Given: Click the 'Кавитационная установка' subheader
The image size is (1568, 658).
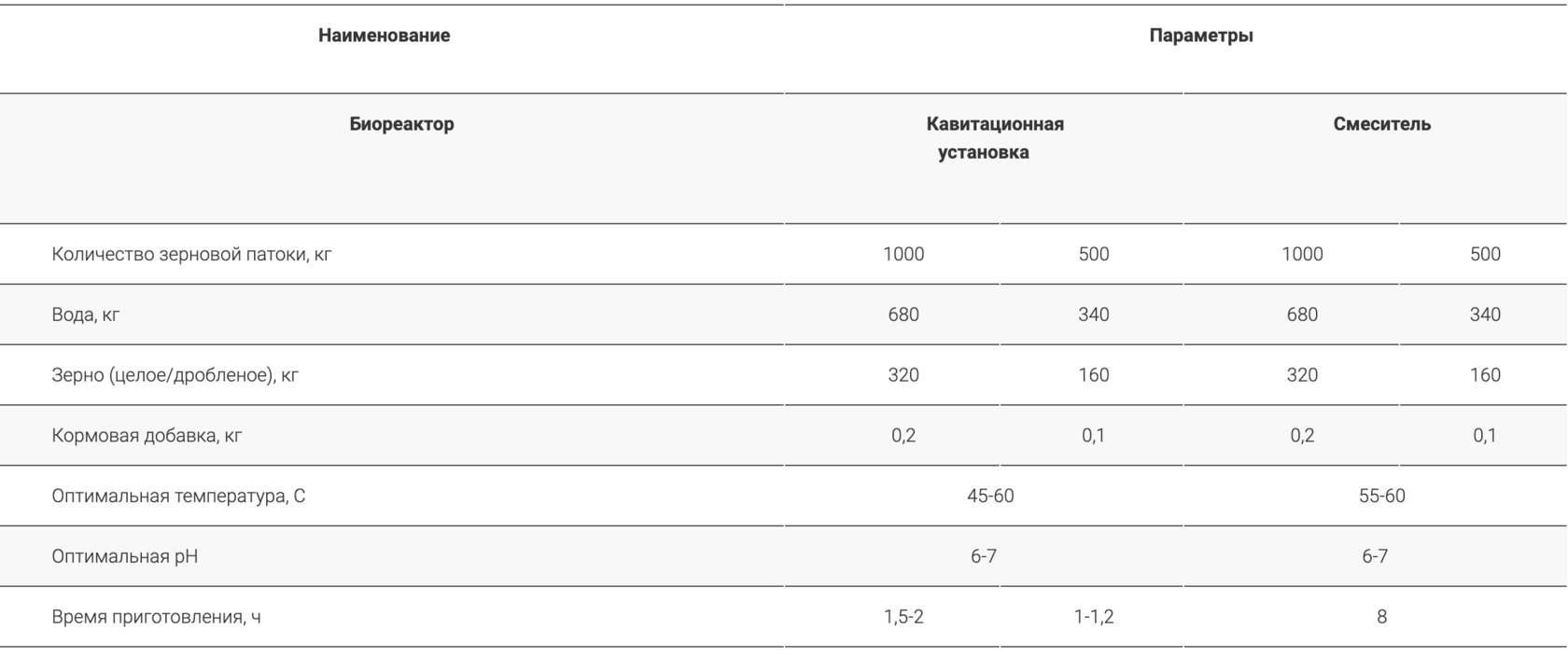Looking at the screenshot, I should [x=994, y=138].
